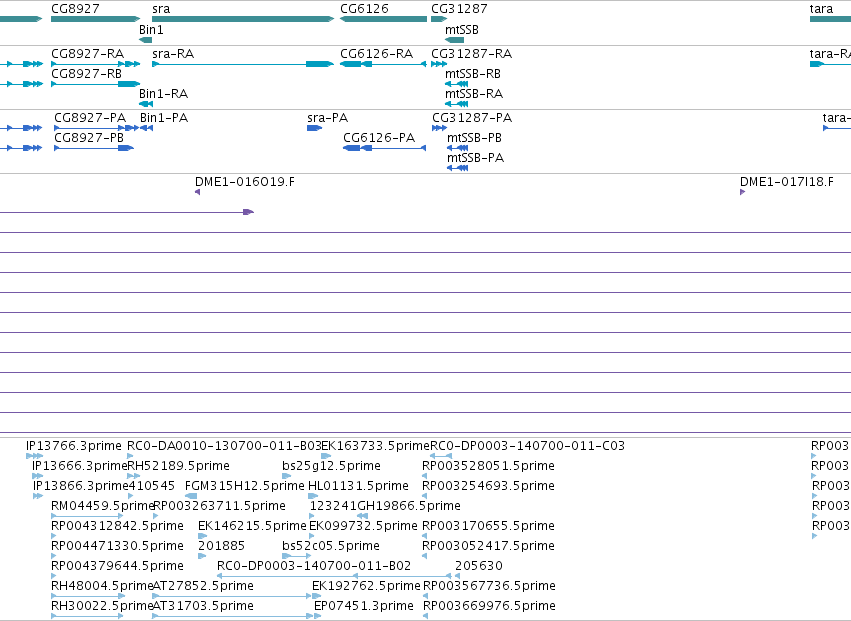The height and width of the screenshot is (621, 851).
Task: Select protein CG8927-PB
Action: [94, 148]
